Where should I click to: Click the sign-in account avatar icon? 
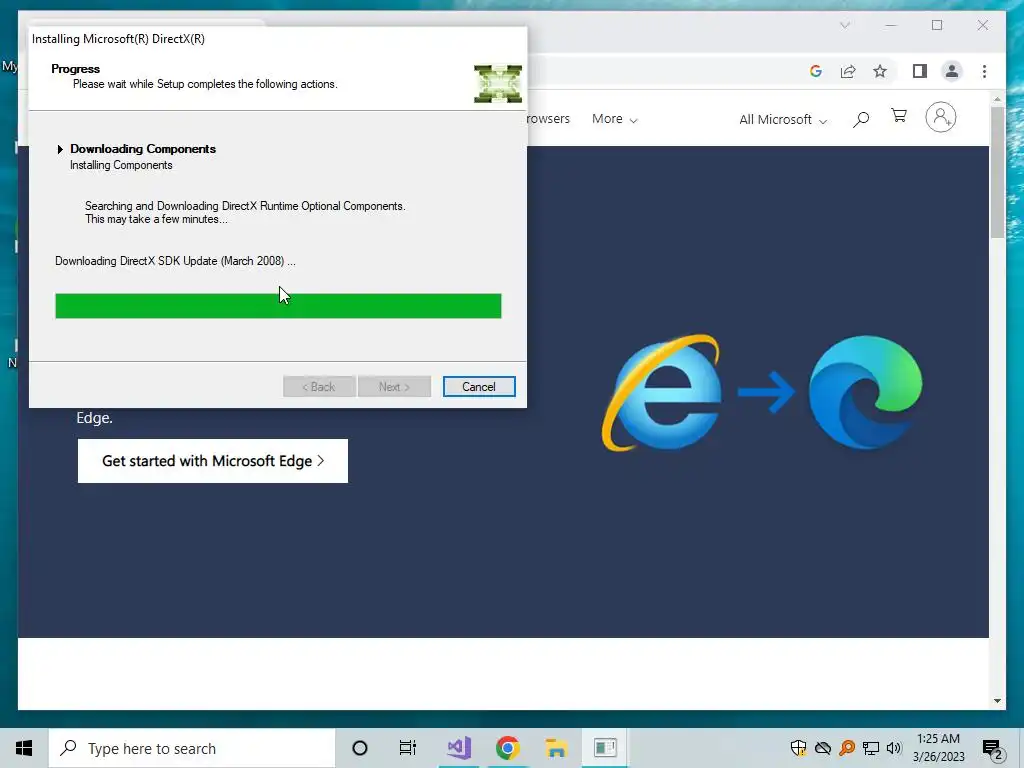[x=940, y=118]
